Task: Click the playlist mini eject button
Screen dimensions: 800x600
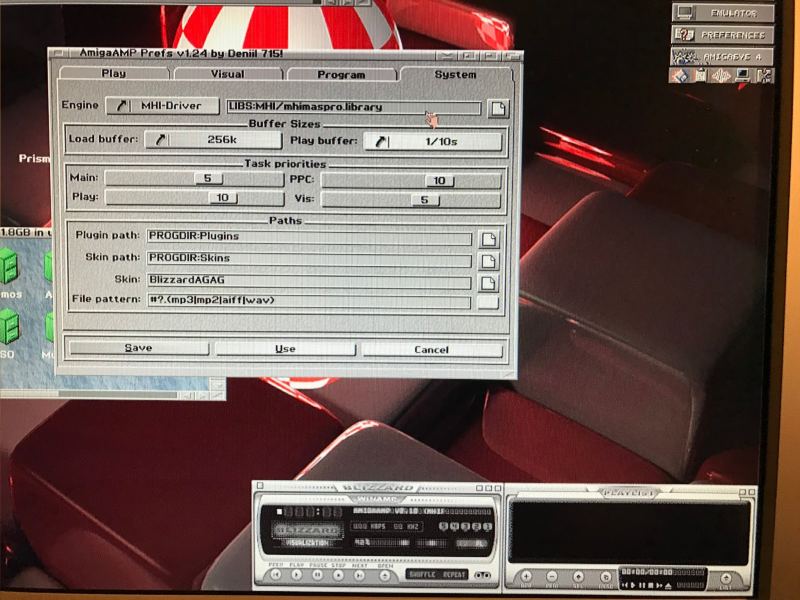Action: click(668, 586)
